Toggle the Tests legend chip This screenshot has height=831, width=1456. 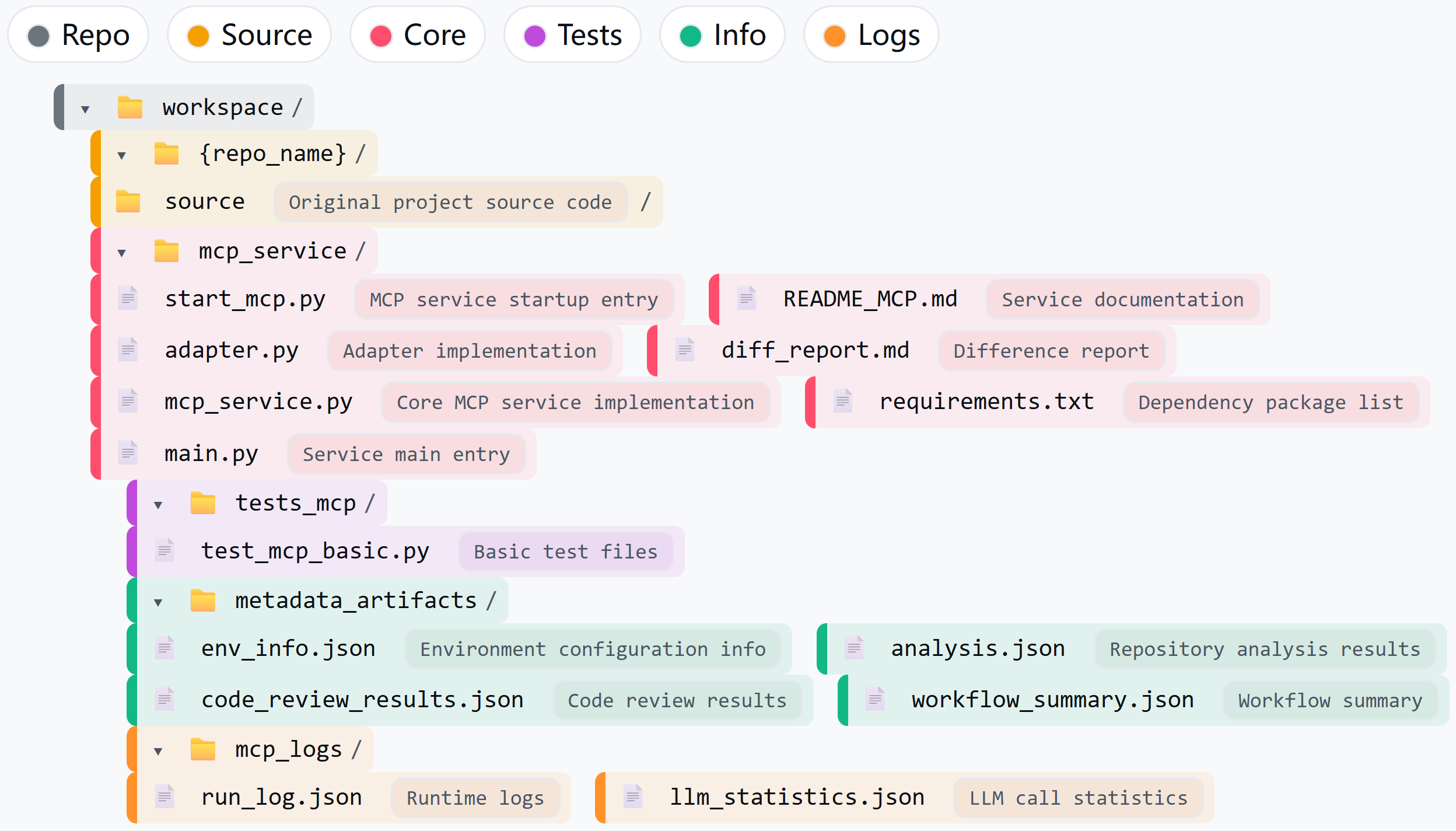click(573, 35)
